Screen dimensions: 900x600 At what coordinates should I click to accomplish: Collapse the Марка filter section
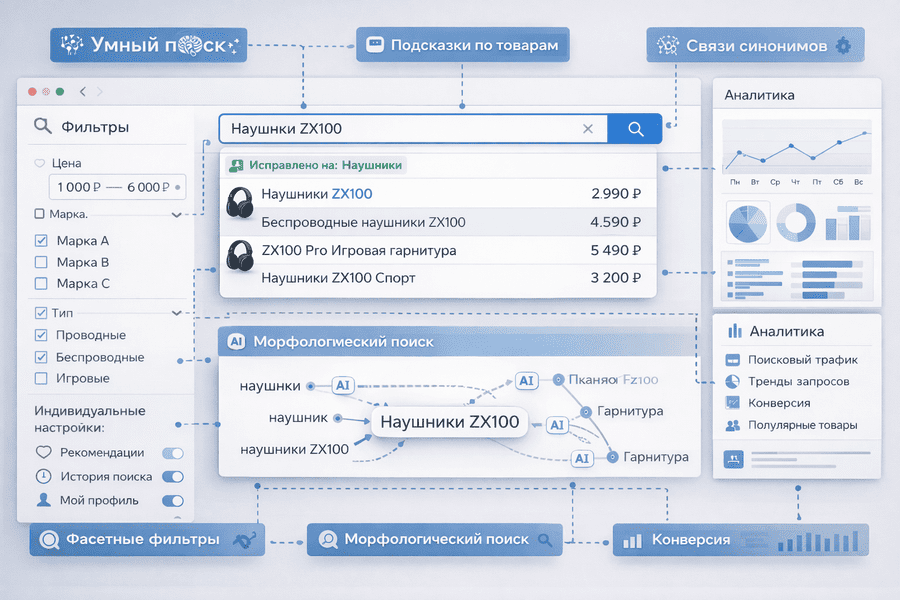176,213
